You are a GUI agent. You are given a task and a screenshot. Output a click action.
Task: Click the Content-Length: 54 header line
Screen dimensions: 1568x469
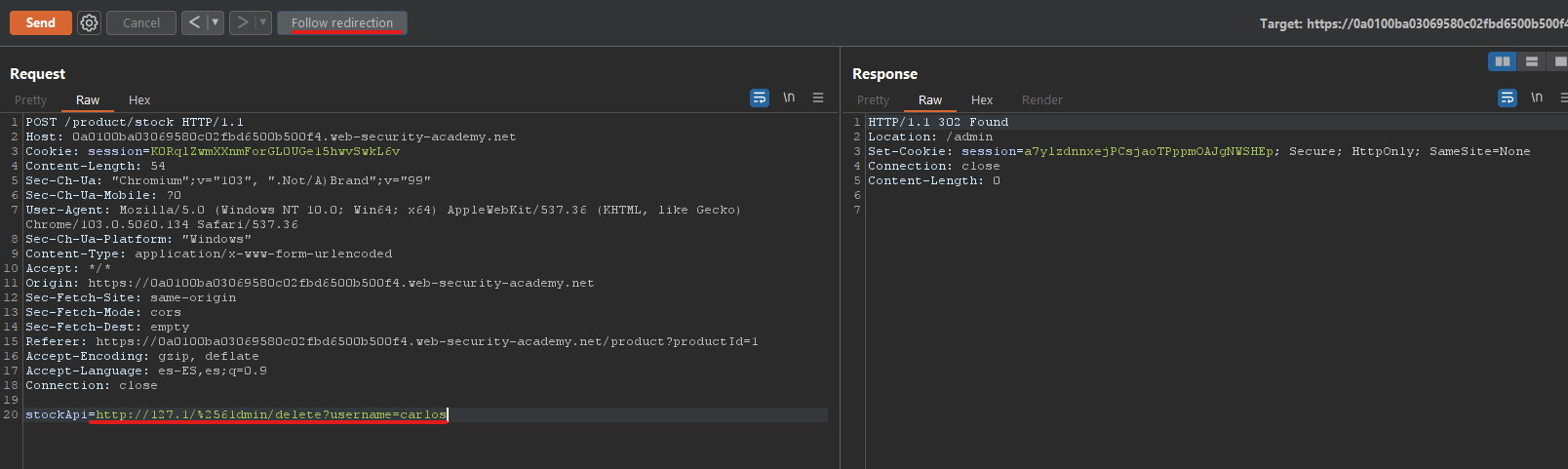coord(96,166)
